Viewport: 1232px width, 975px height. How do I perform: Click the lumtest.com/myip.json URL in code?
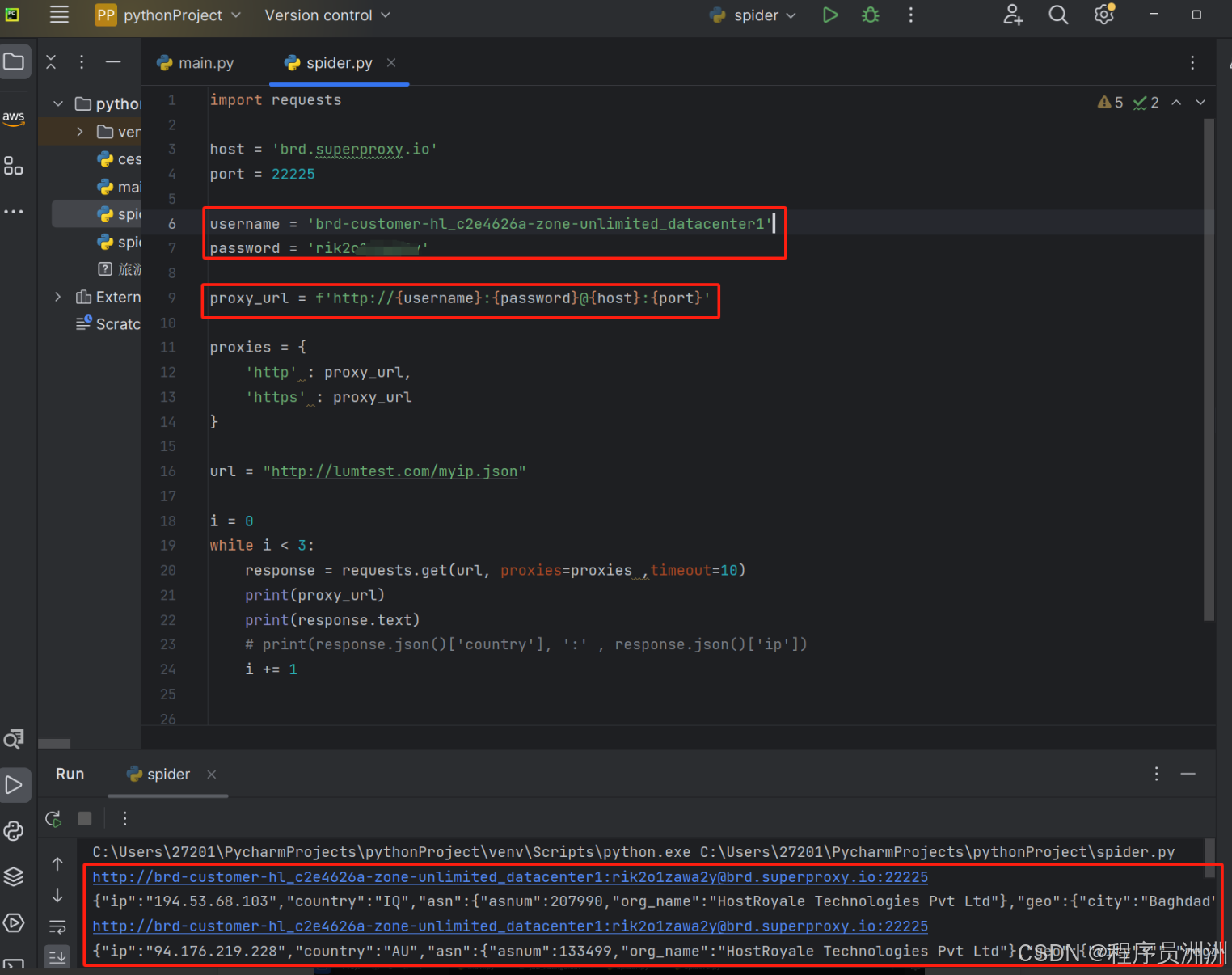[394, 471]
